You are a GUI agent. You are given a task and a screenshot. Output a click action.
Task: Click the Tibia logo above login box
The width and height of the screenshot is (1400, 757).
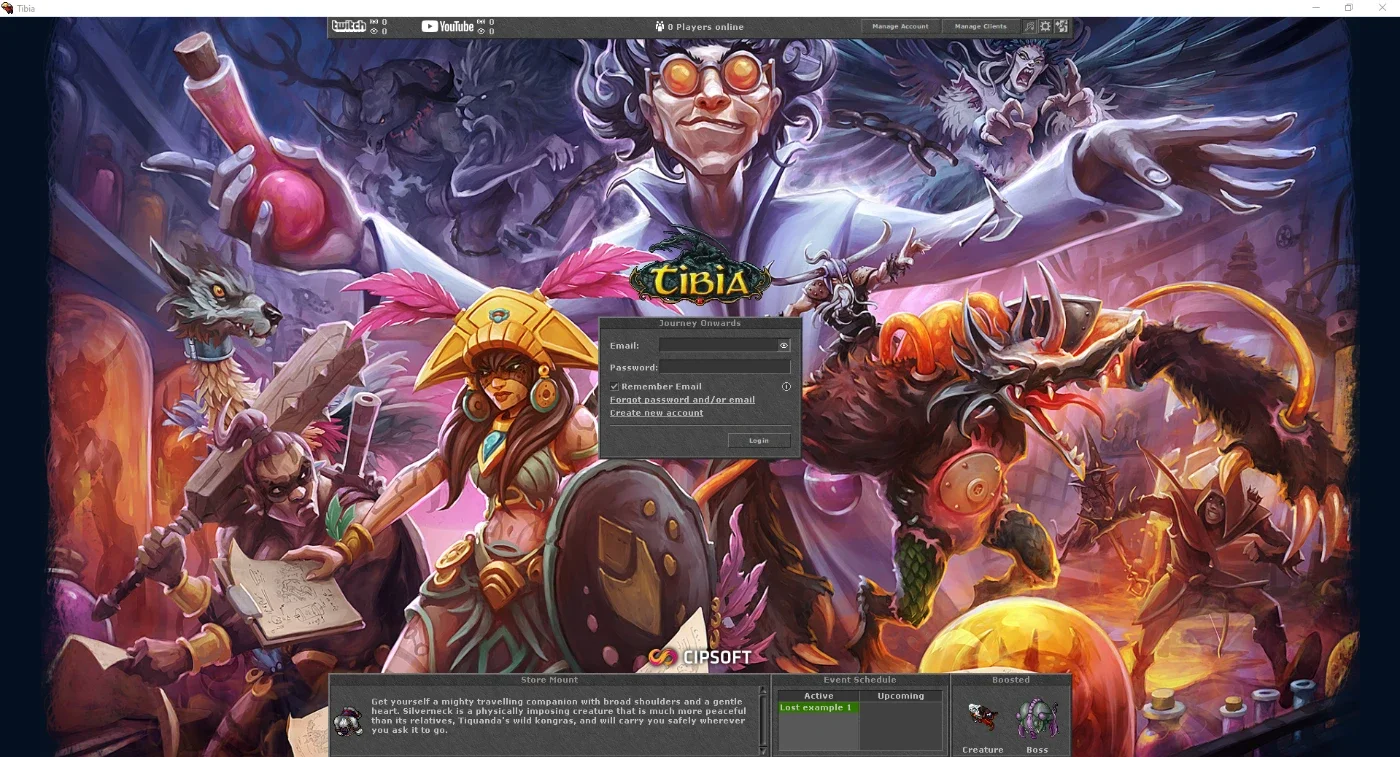tap(700, 270)
